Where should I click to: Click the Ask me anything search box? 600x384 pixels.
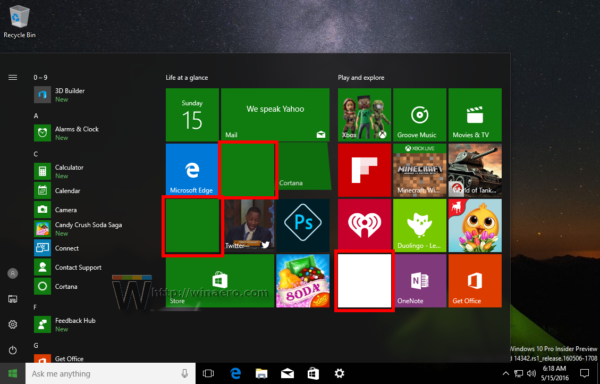pyautogui.click(x=110, y=374)
